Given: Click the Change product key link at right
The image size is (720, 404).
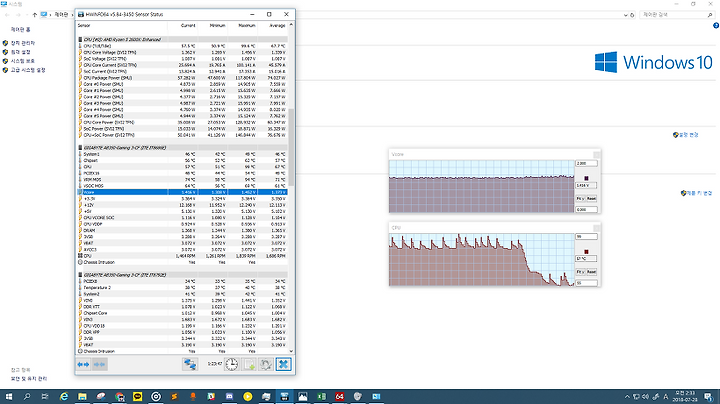Looking at the screenshot, I should point(696,193).
